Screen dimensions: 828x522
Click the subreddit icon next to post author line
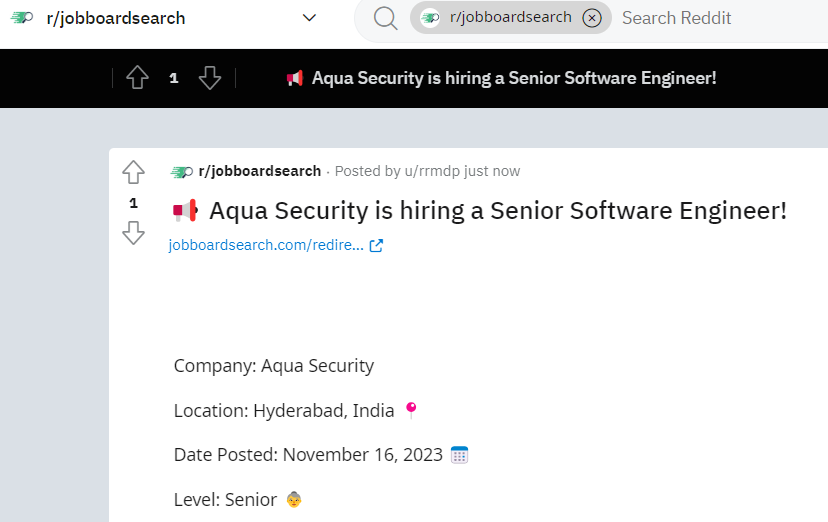pyautogui.click(x=182, y=171)
